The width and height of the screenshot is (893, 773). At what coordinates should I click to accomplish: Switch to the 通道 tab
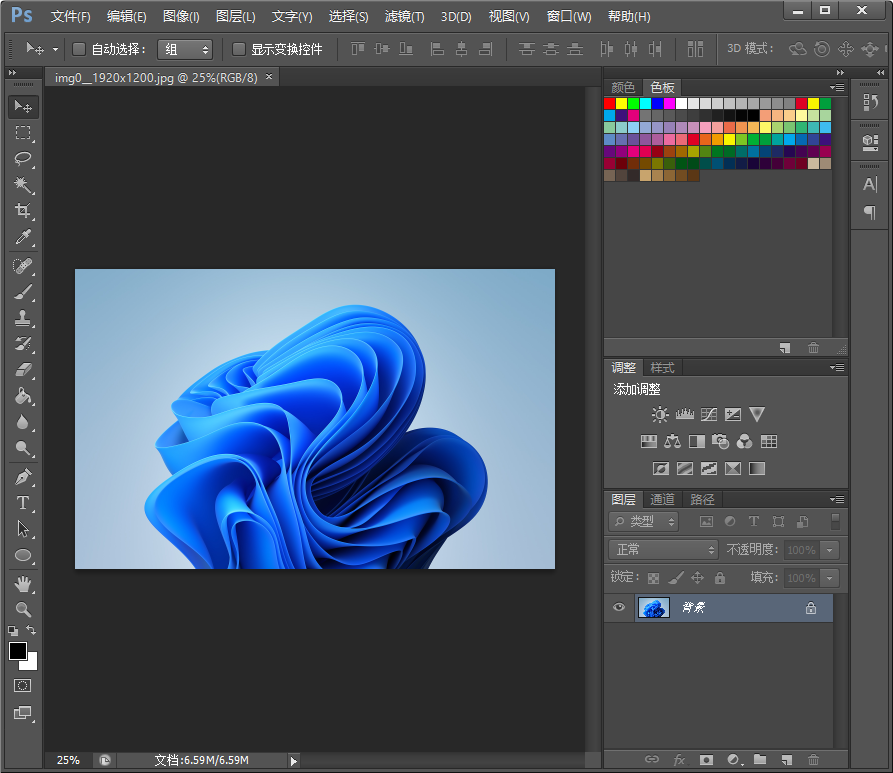pos(662,499)
